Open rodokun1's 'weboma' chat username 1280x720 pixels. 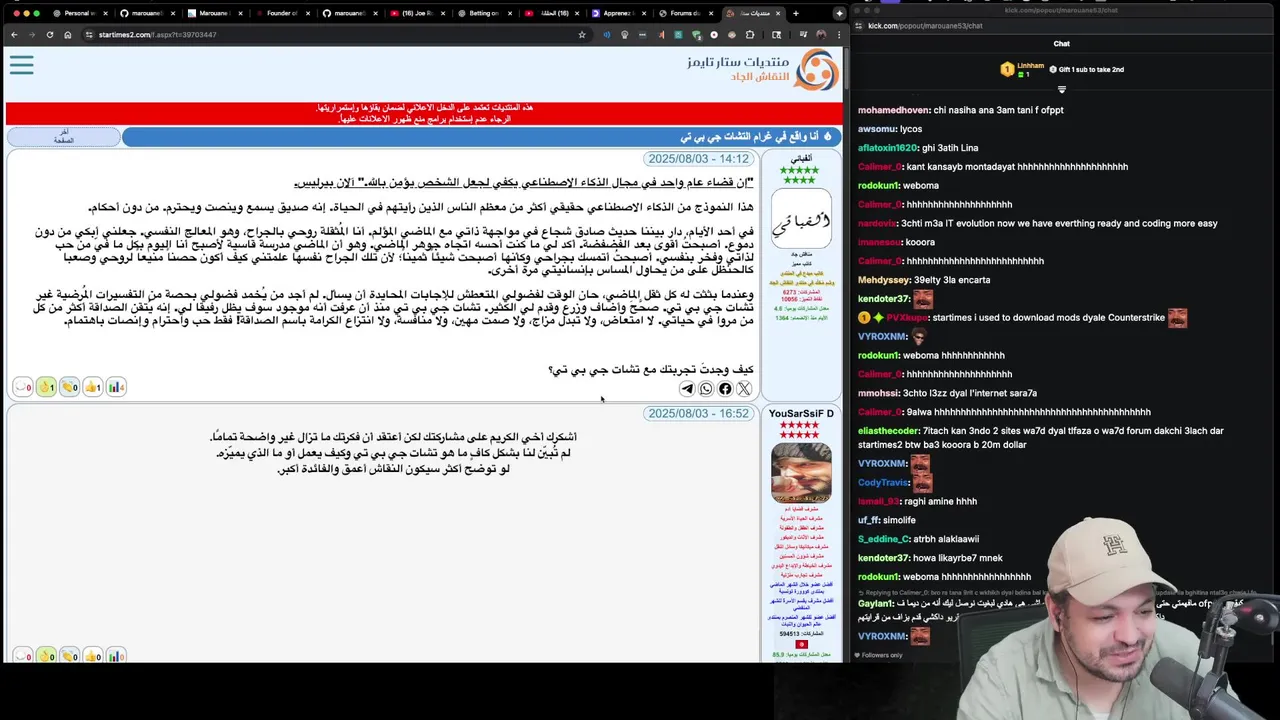click(879, 185)
